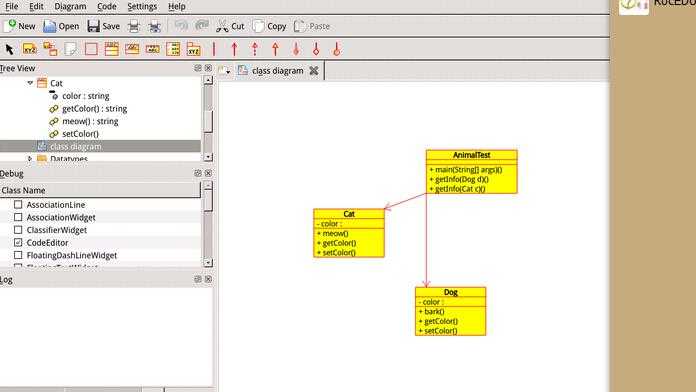Viewport: 696px width, 392px height.
Task: Open the new-tab dropdown beside class diagram tab
Action: click(225, 71)
